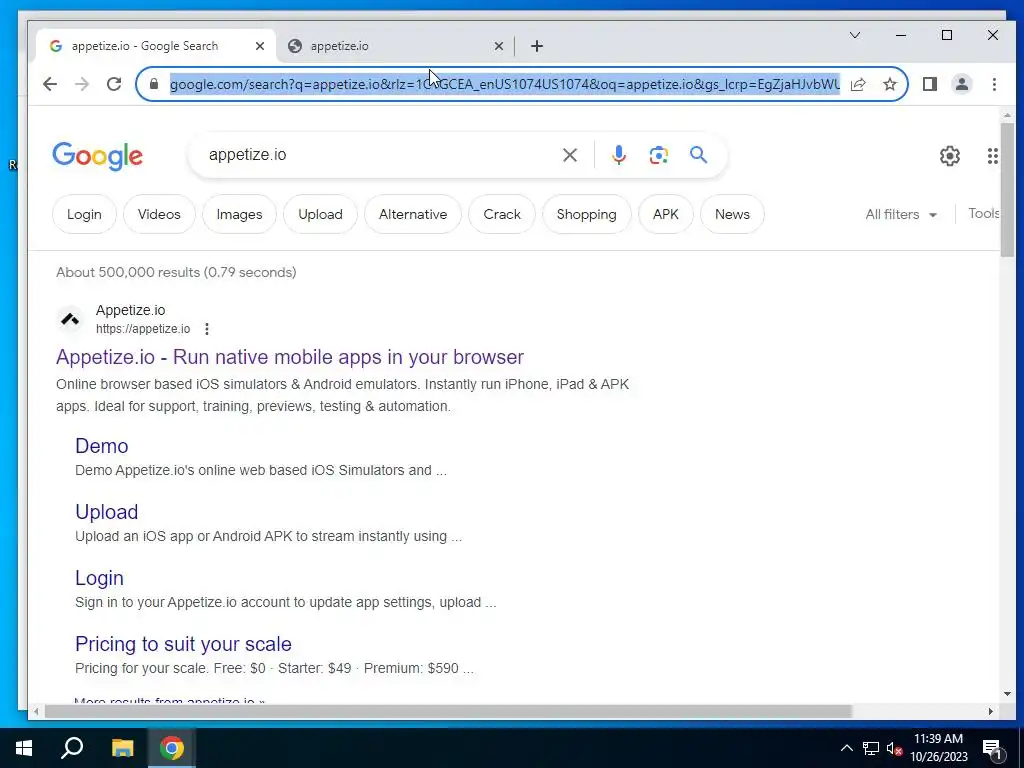
Task: Open Appetize.io - Run native mobile apps result
Action: point(290,357)
